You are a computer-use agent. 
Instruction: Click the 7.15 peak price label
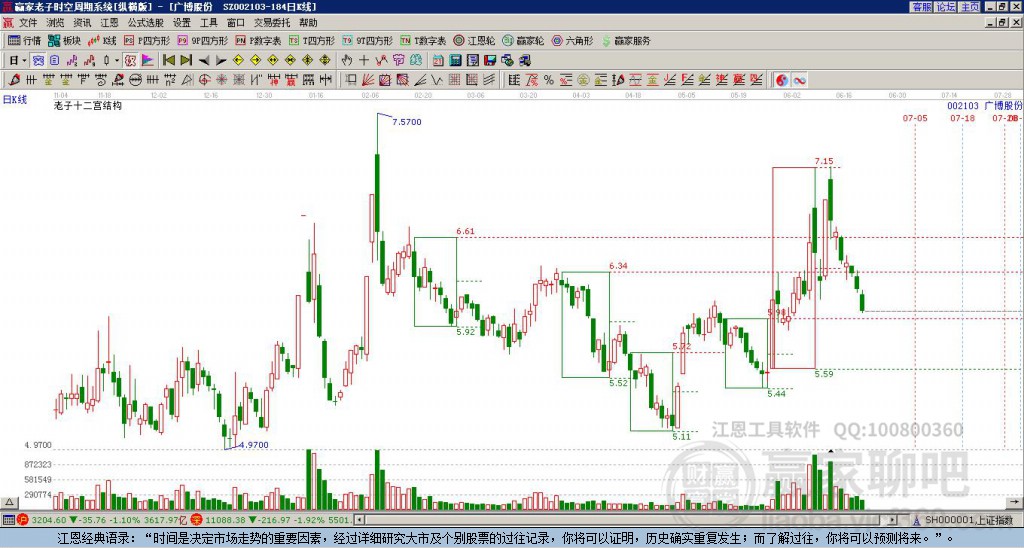click(824, 161)
